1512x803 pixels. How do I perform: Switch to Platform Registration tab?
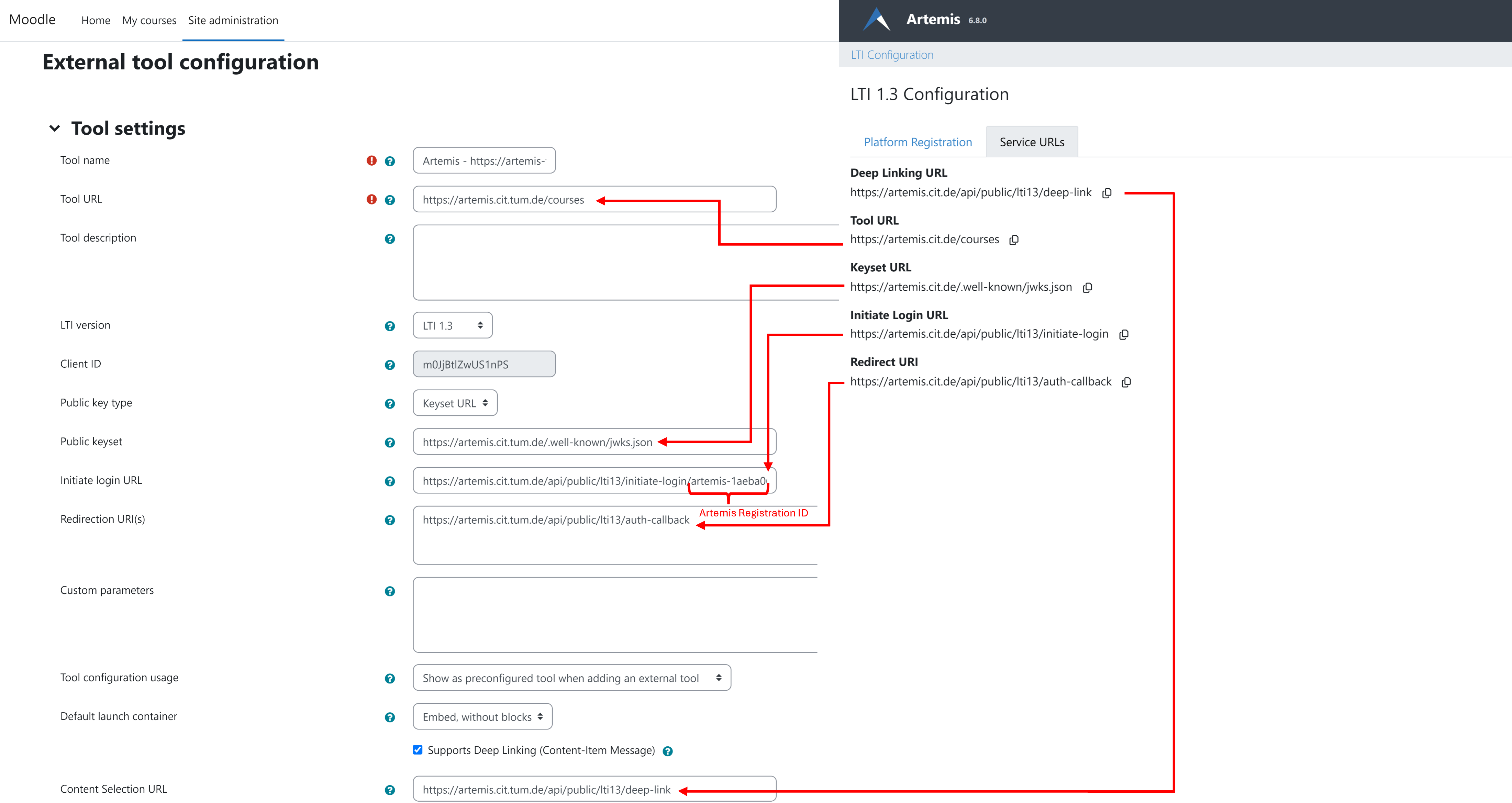point(918,142)
